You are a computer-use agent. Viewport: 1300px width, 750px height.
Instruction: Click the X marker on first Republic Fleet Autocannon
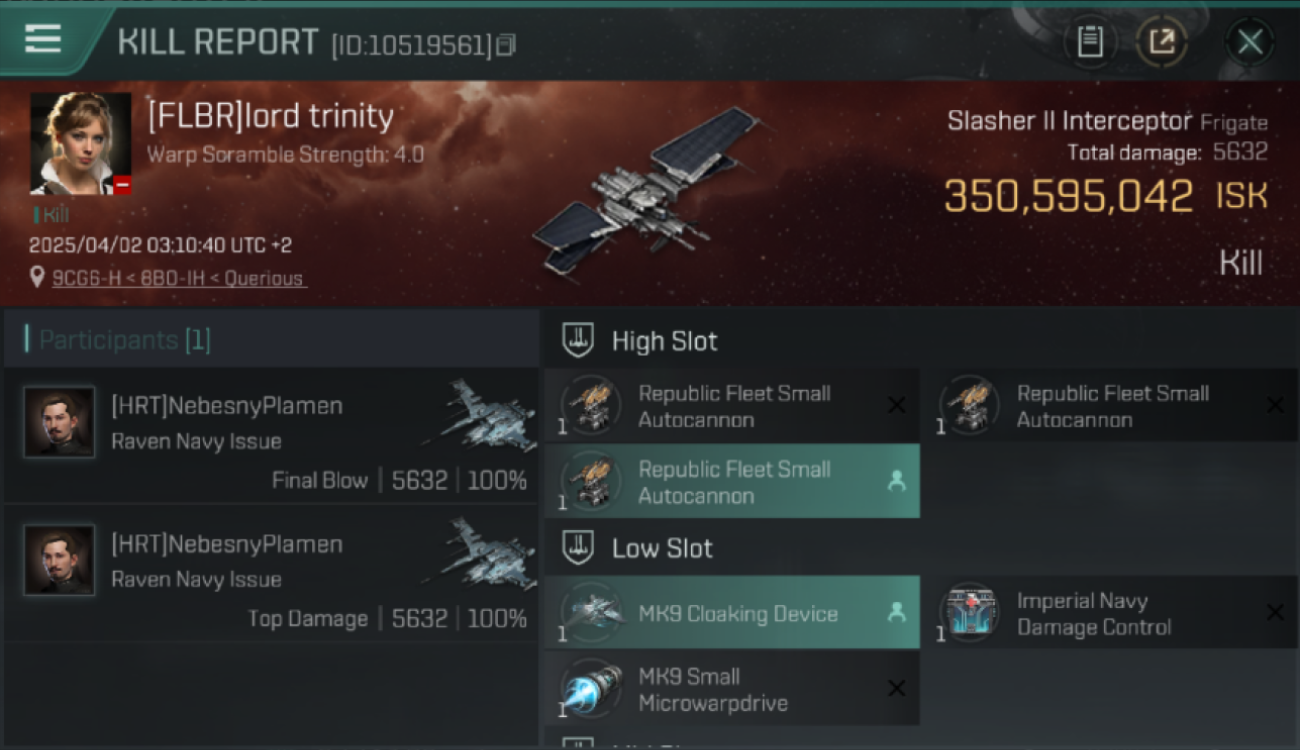pos(896,405)
